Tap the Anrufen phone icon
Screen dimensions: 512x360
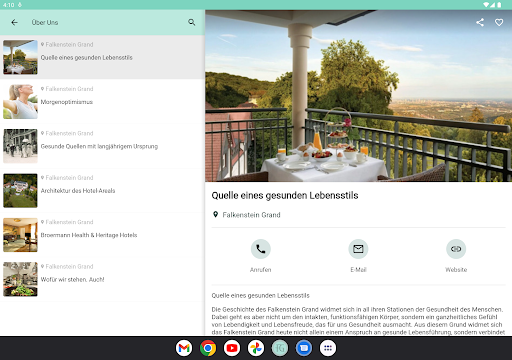(x=261, y=249)
